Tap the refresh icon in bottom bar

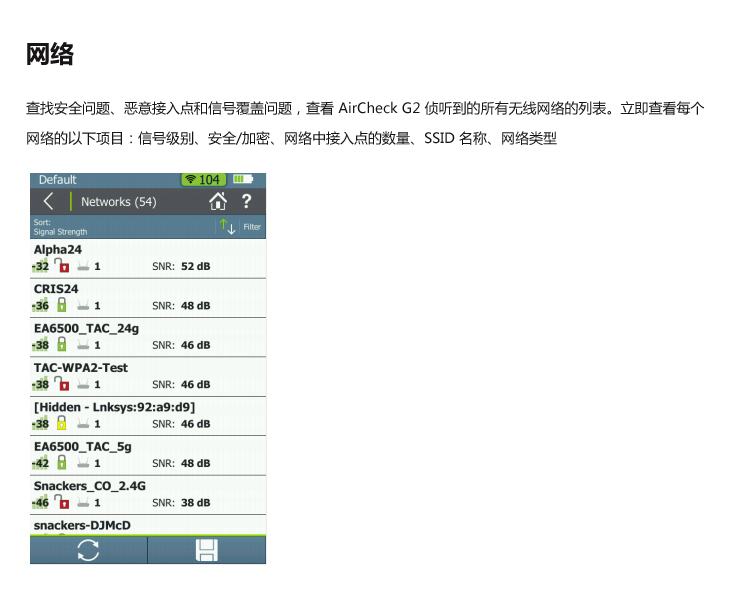pyautogui.click(x=88, y=550)
